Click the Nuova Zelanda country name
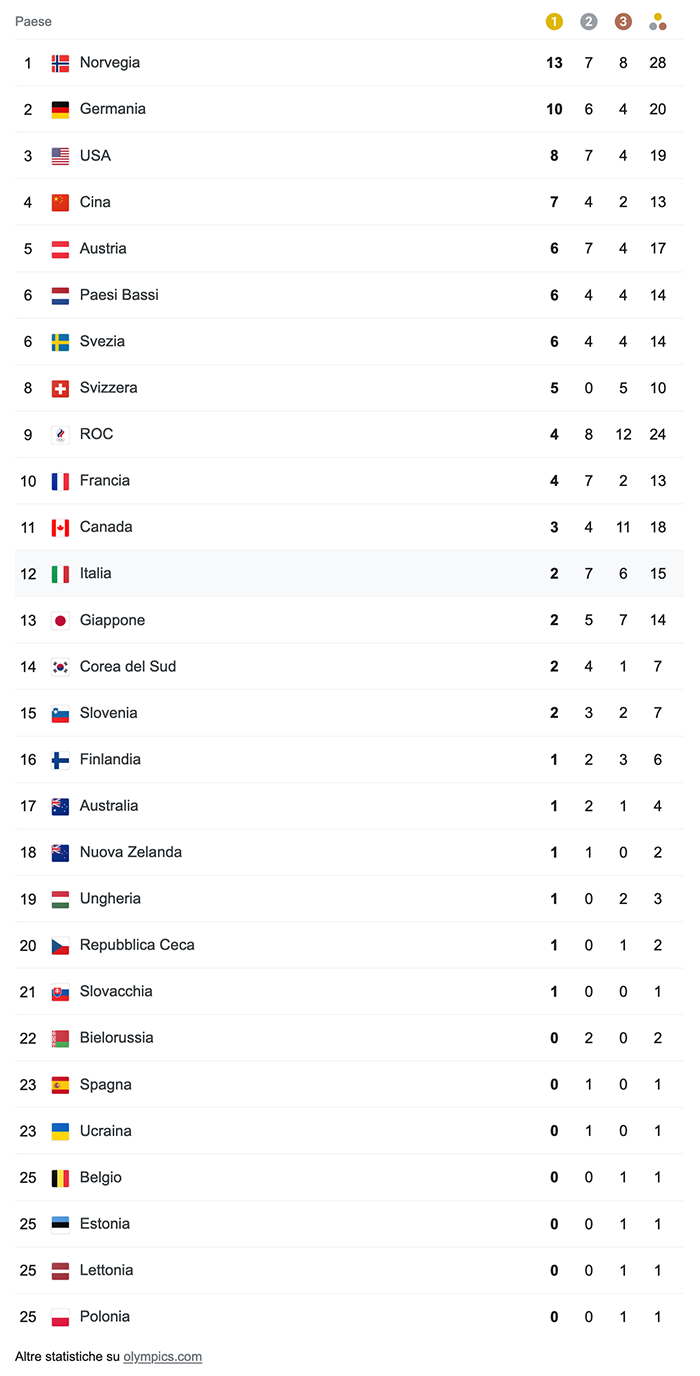Viewport: 700px width, 1376px height. pyautogui.click(x=130, y=852)
